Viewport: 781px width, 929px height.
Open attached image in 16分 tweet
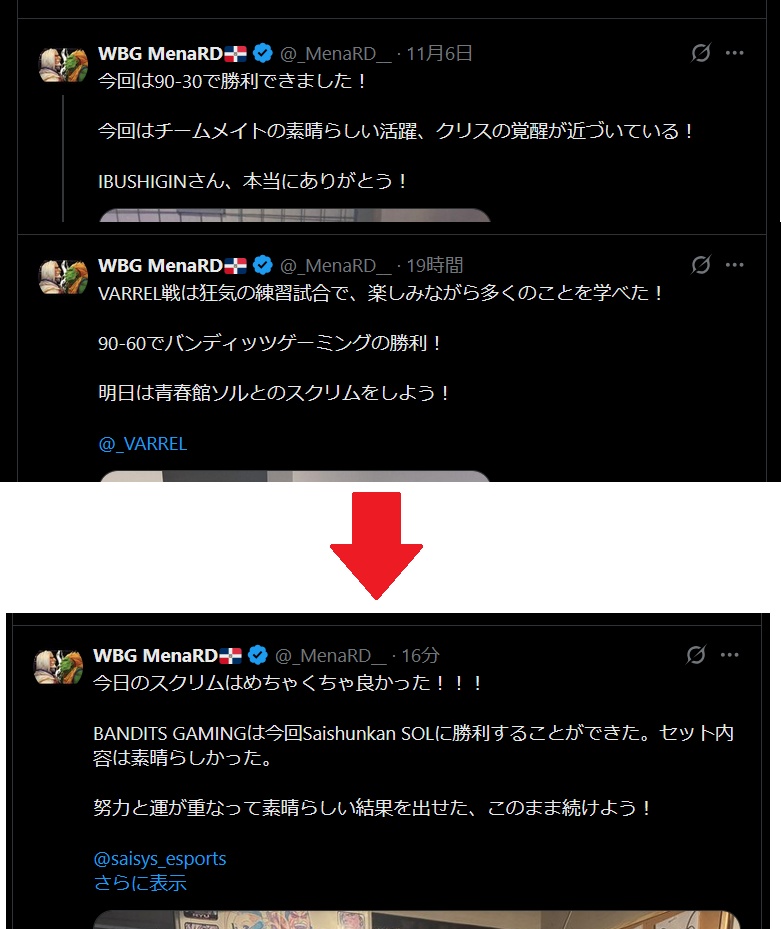[x=417, y=920]
